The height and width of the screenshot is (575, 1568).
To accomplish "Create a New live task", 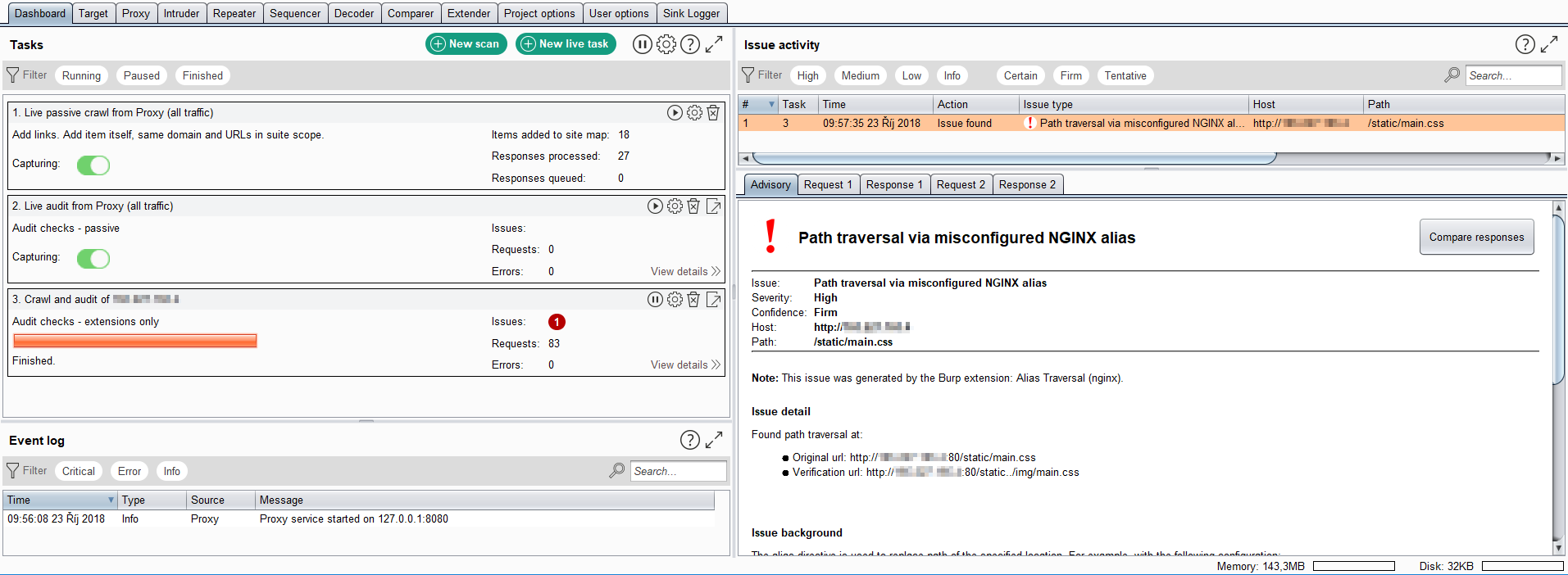I will coord(566,44).
